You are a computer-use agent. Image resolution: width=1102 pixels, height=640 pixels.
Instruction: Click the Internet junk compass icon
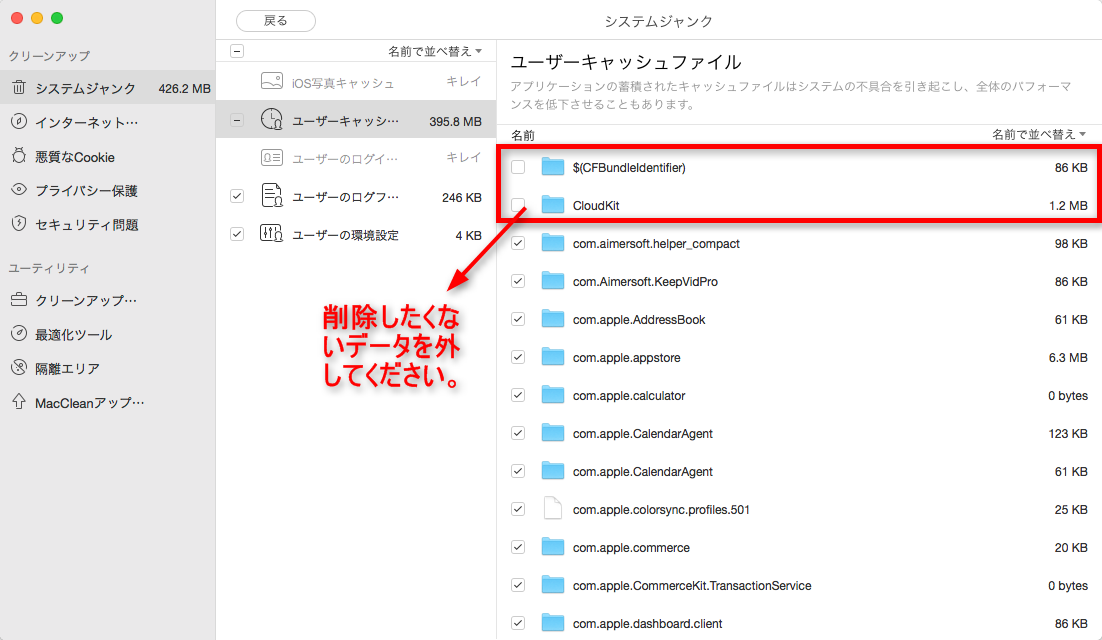[19, 122]
